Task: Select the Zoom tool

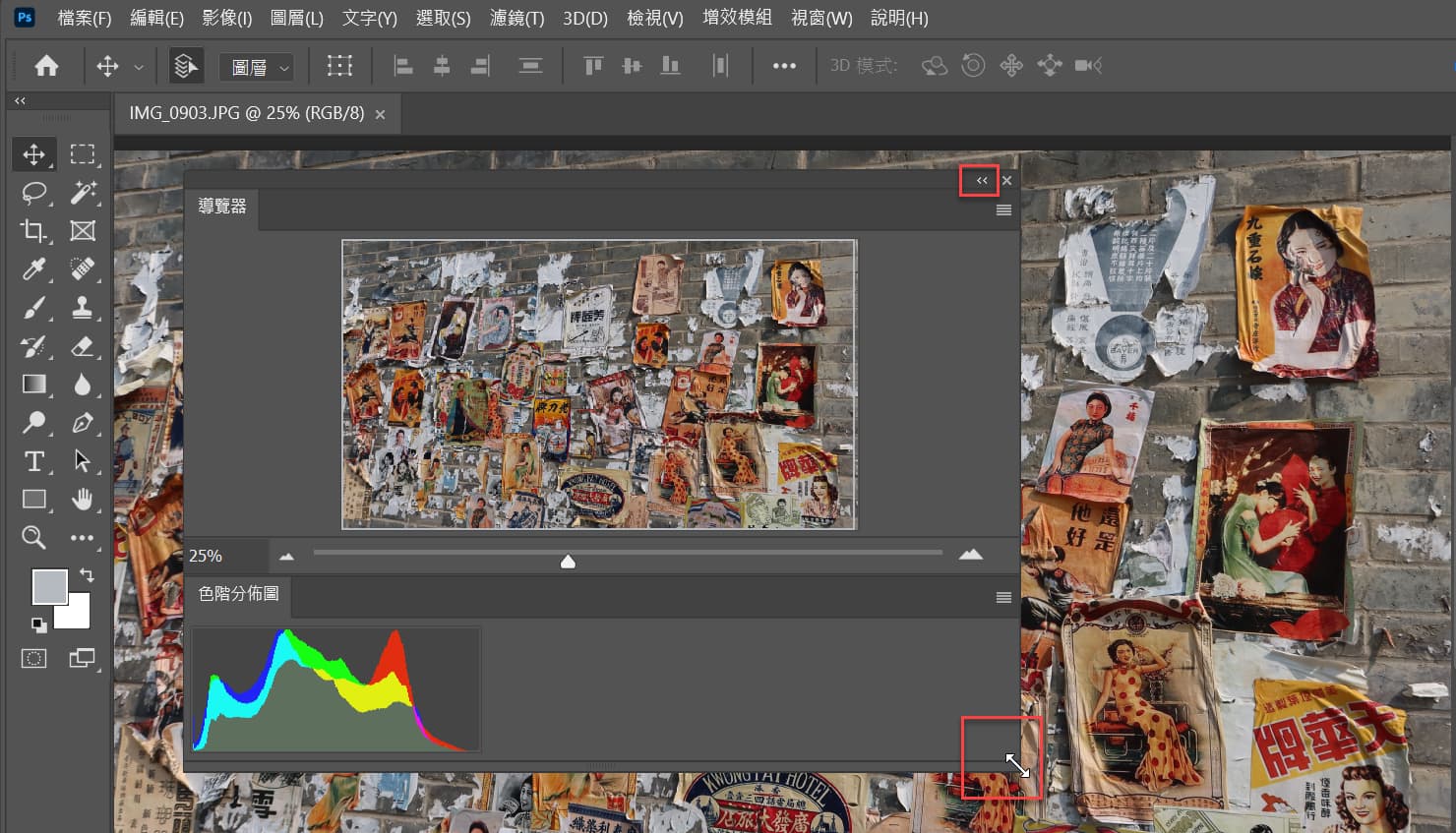Action: [x=33, y=537]
